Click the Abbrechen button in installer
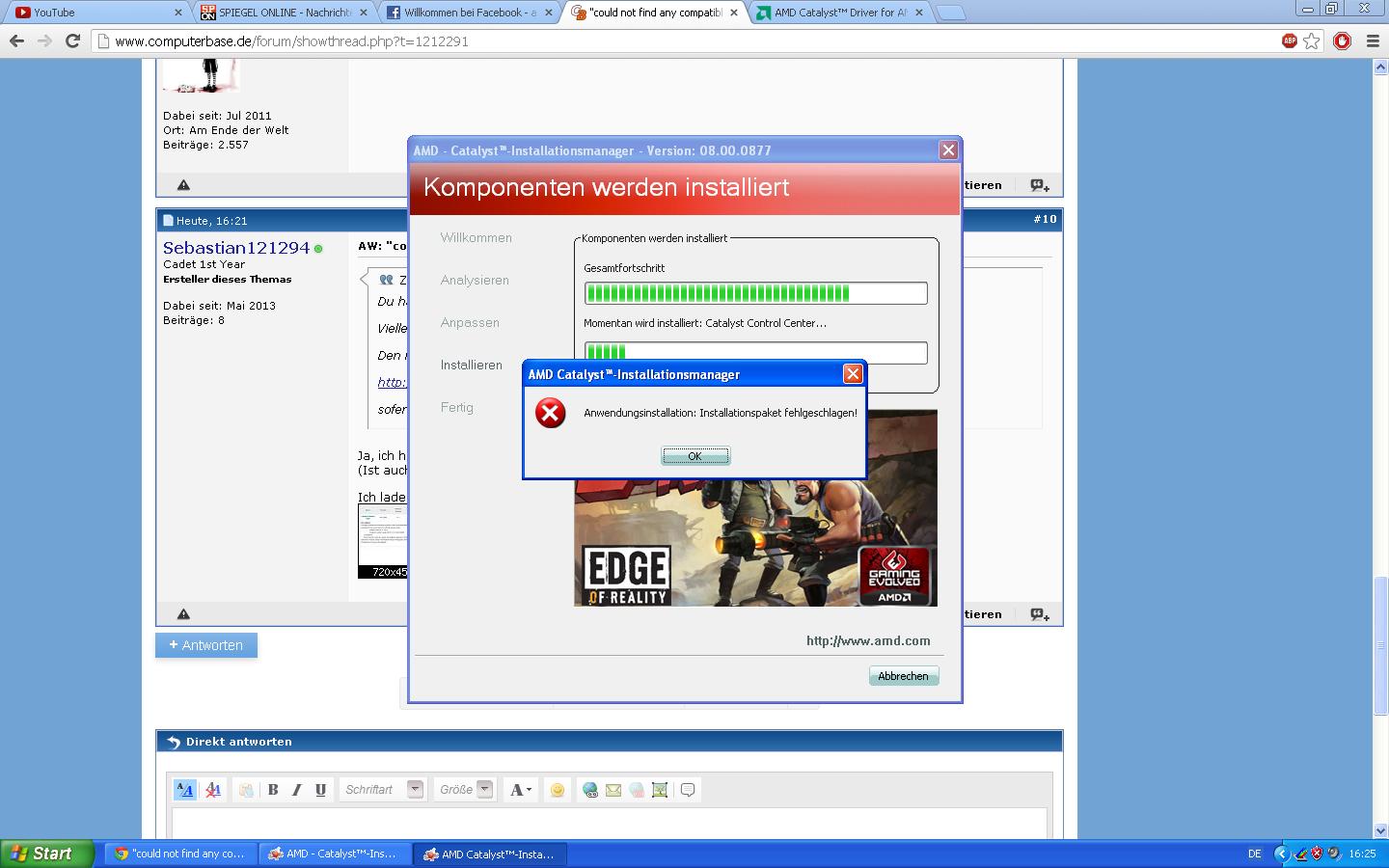Image resolution: width=1389 pixels, height=868 pixels. point(903,676)
